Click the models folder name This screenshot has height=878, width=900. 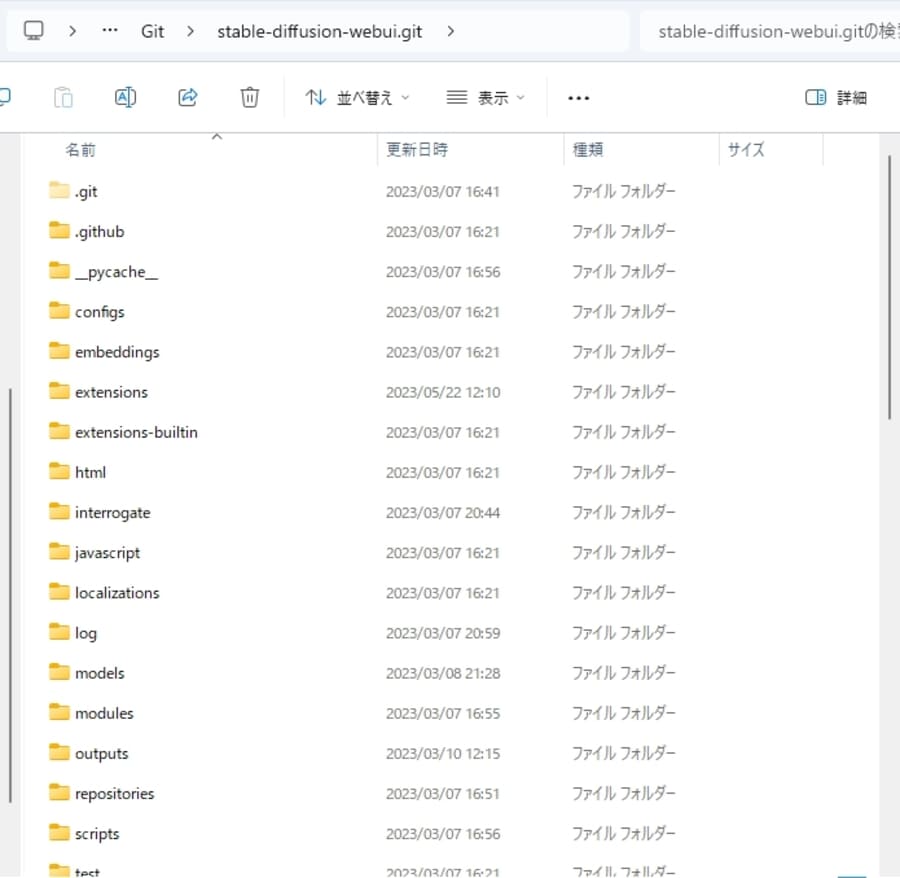(x=100, y=673)
